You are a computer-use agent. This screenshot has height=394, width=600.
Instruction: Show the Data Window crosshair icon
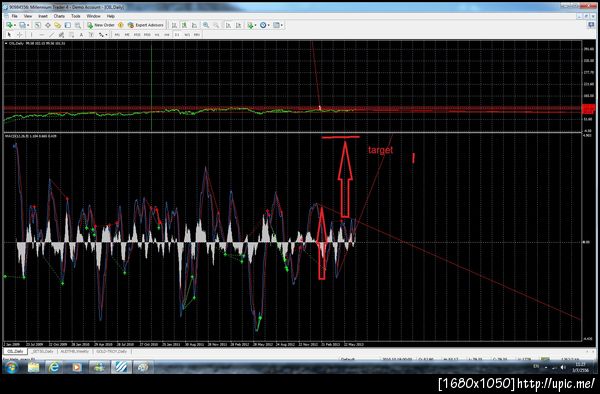point(47,25)
